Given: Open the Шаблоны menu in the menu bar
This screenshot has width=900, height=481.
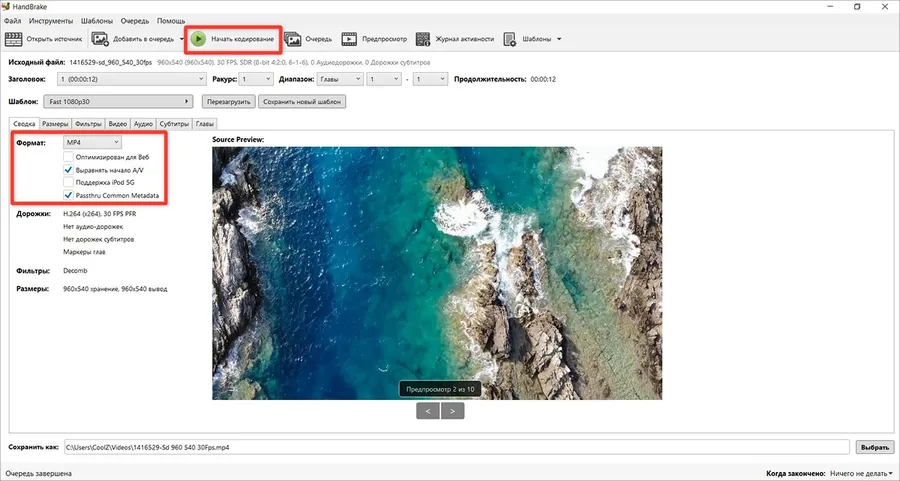Looking at the screenshot, I should coord(96,21).
